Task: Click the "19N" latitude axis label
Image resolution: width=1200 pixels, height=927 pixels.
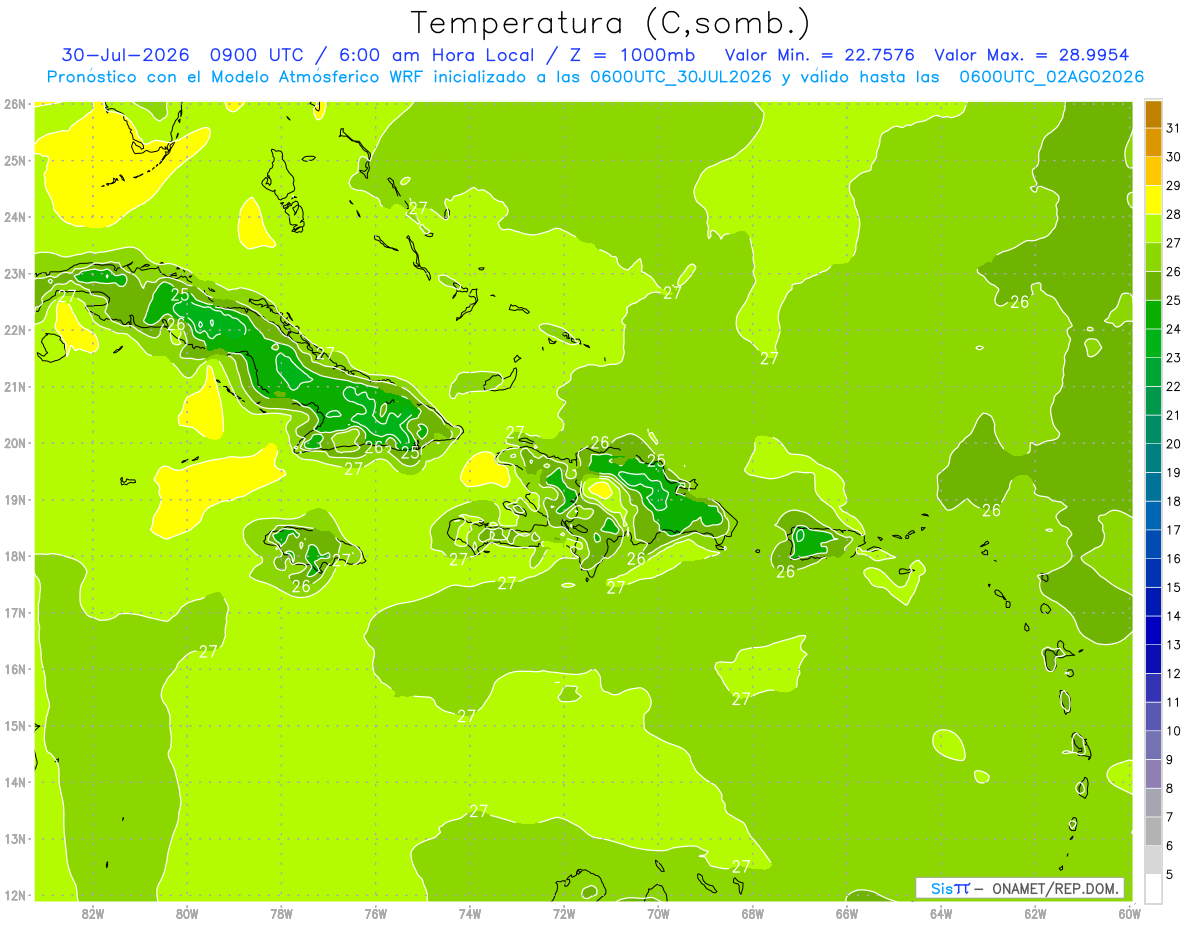Action: pyautogui.click(x=14, y=500)
